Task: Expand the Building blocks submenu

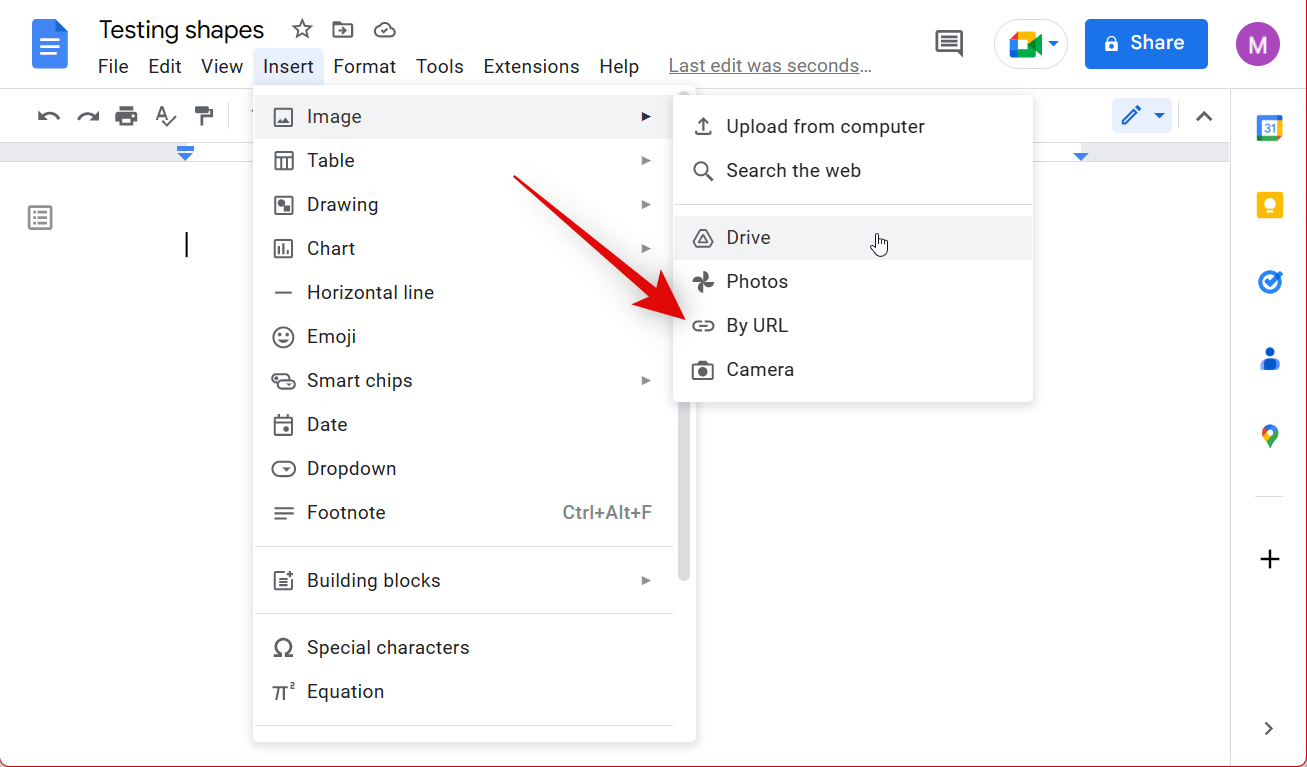Action: click(463, 581)
